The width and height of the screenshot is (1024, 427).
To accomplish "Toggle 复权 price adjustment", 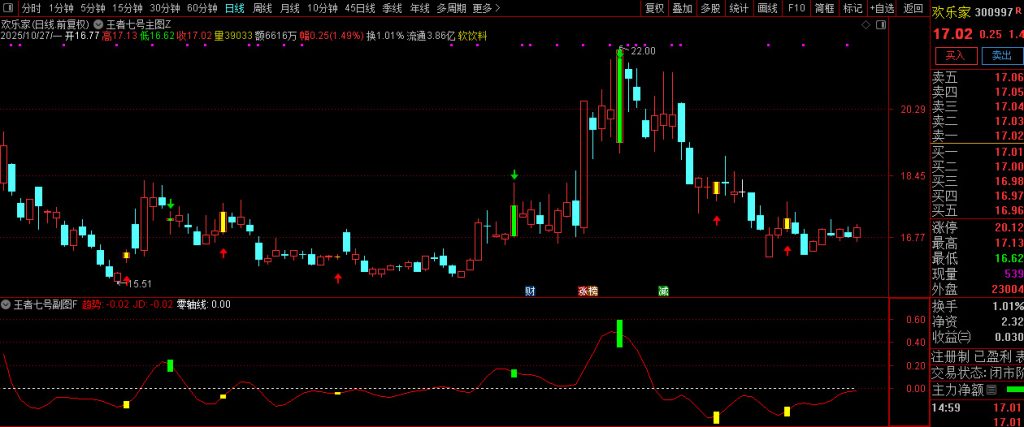I will coord(654,8).
